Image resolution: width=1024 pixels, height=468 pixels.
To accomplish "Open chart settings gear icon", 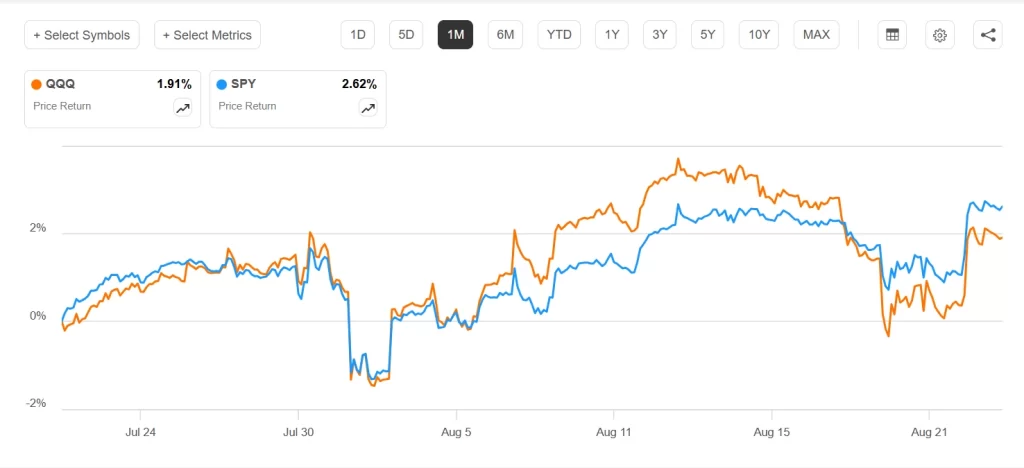I will click(x=940, y=35).
